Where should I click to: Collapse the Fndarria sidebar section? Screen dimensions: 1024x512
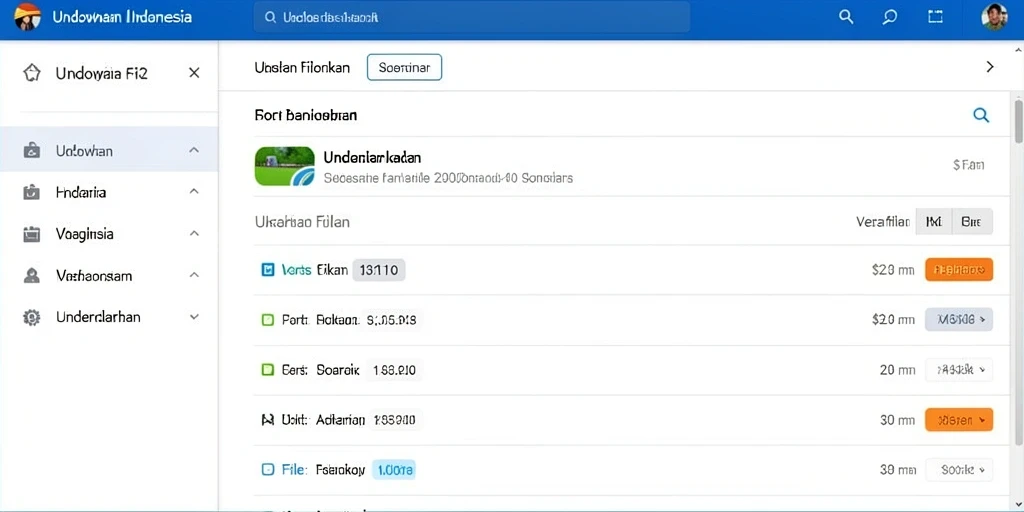pos(194,192)
